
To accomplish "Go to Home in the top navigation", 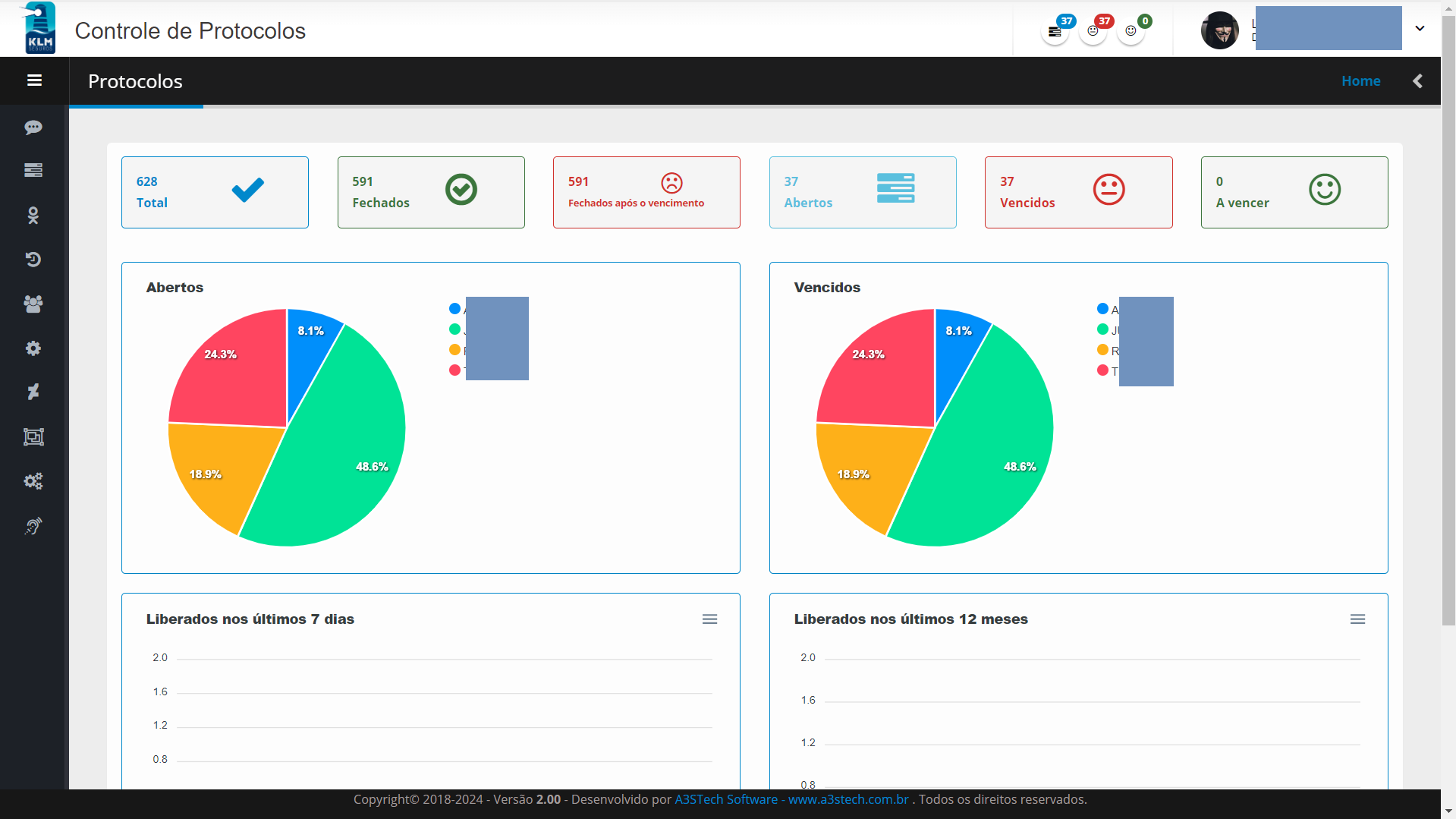I will click(1361, 80).
